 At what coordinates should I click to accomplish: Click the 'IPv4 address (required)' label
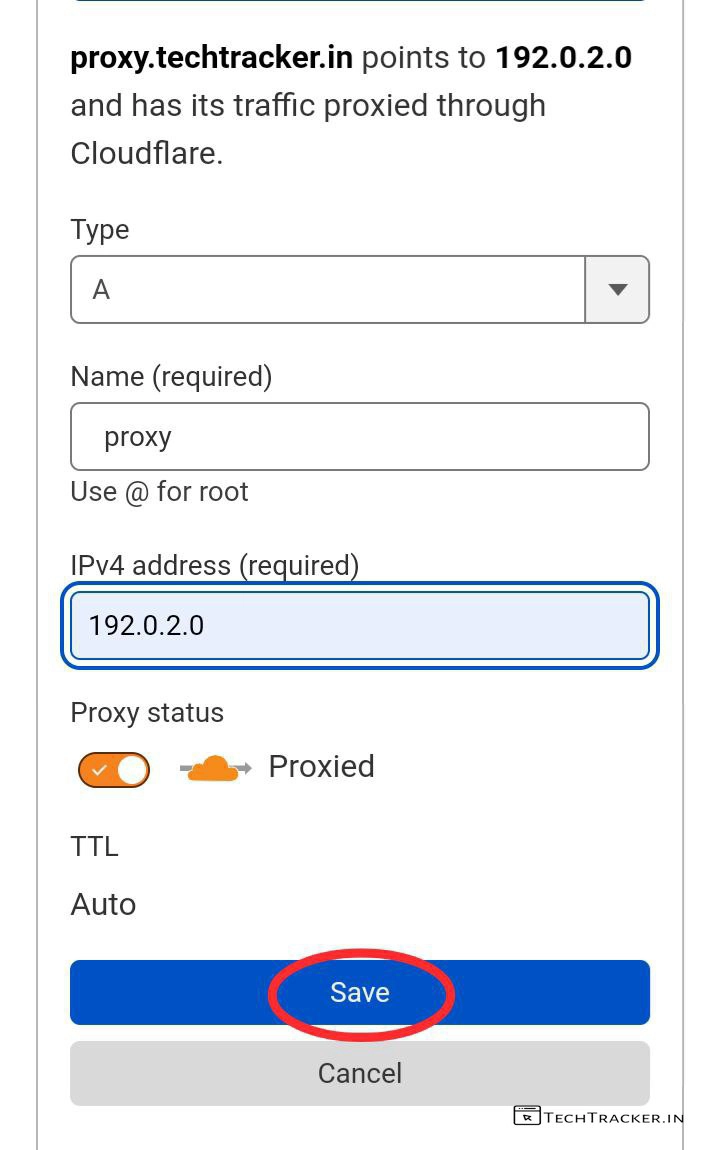point(214,565)
